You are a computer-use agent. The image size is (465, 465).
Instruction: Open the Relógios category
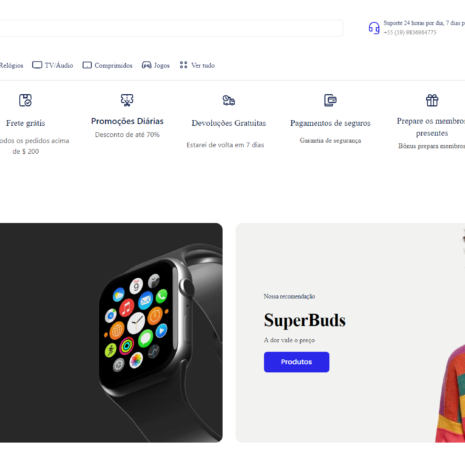pos(11,65)
